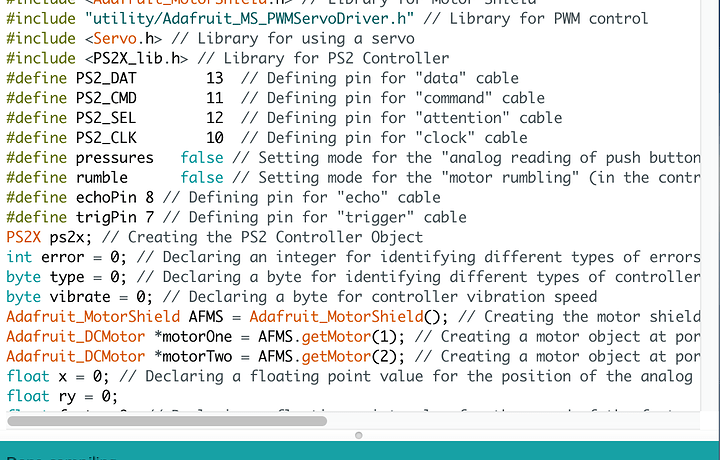This screenshot has width=720, height=460.
Task: Click "getMotor" on the motorTwo line
Action: [336, 356]
